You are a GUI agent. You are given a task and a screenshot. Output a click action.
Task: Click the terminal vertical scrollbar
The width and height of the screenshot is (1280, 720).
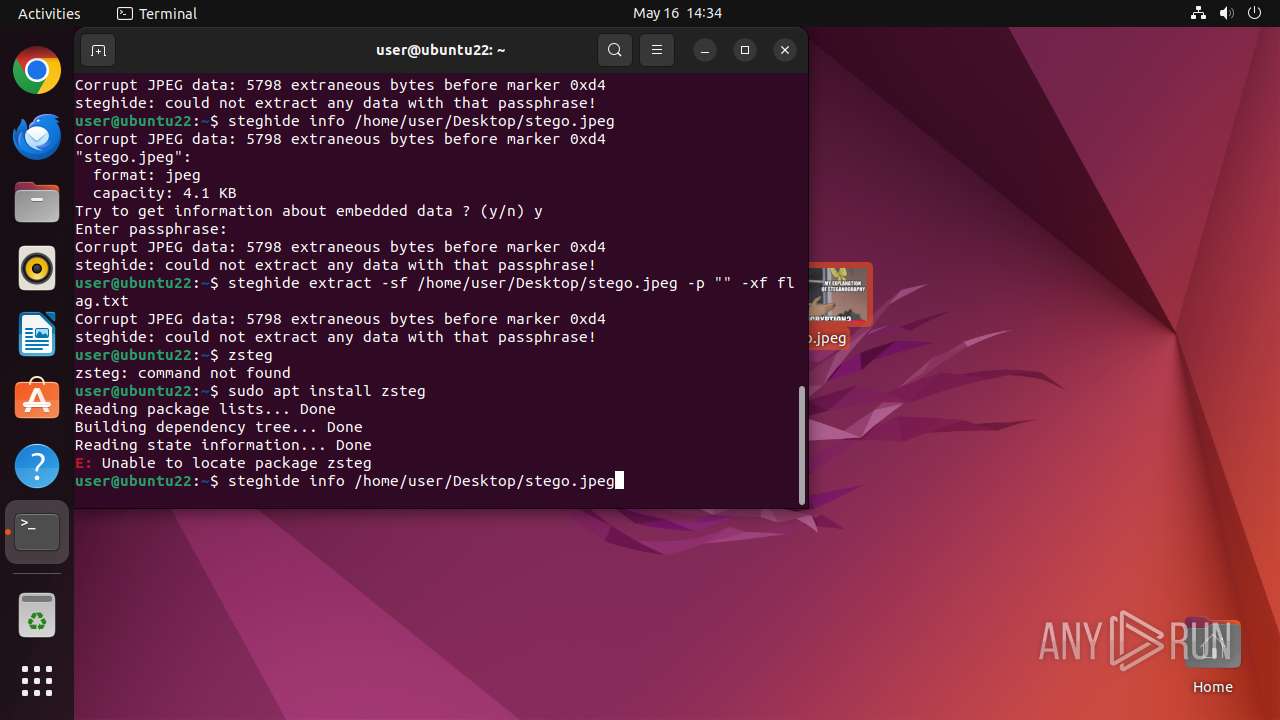pyautogui.click(x=801, y=445)
